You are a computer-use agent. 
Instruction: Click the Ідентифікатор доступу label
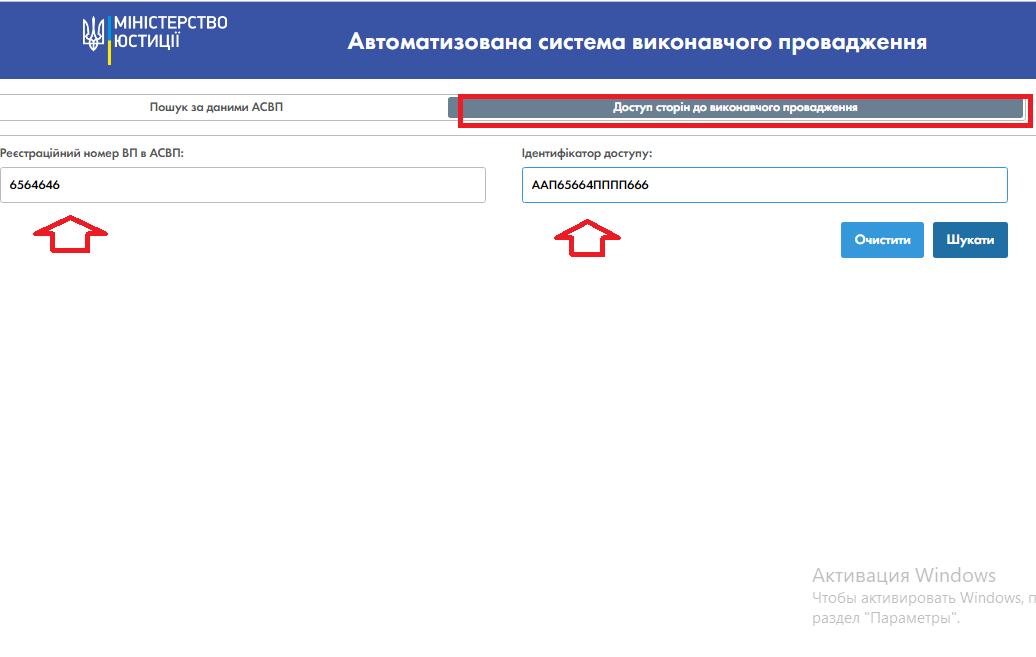[x=587, y=153]
